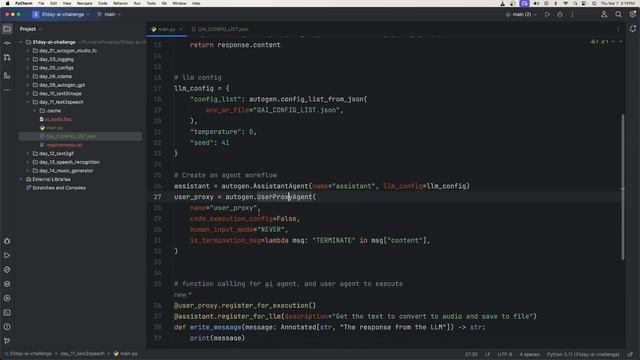Expand the day_14_music_generator folder

pyautogui.click(x=28, y=171)
